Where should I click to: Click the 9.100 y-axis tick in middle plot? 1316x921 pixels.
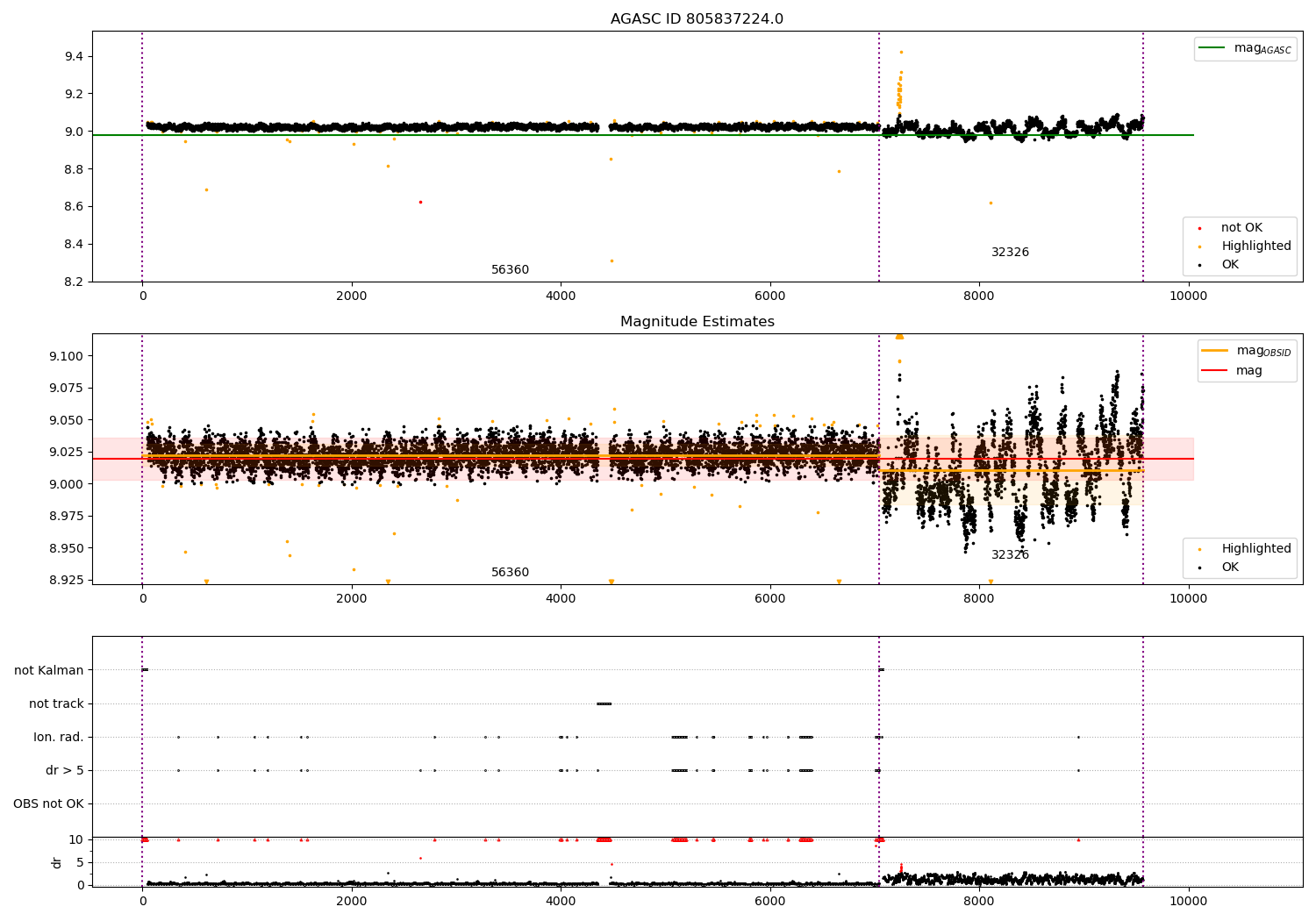point(66,356)
